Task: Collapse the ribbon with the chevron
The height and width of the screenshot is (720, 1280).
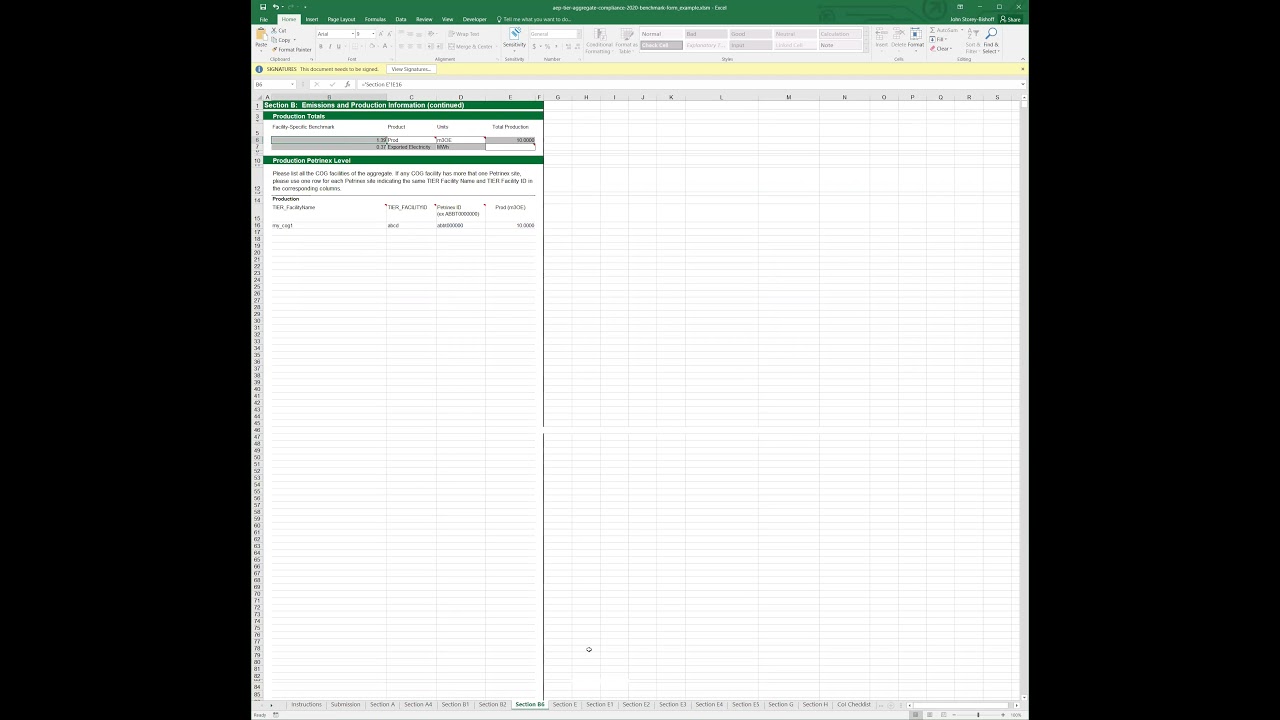Action: pyautogui.click(x=1023, y=59)
